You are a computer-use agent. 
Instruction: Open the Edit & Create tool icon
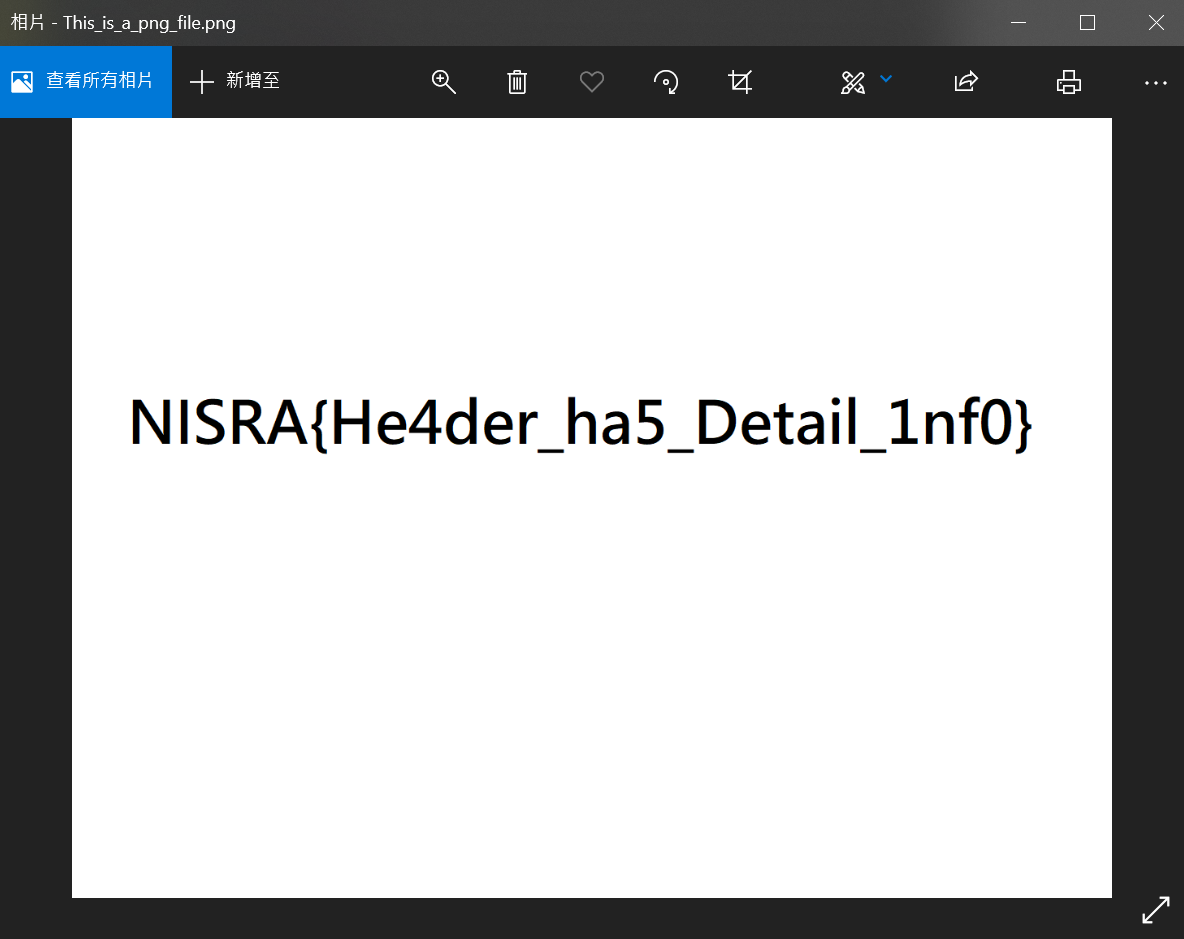[853, 82]
